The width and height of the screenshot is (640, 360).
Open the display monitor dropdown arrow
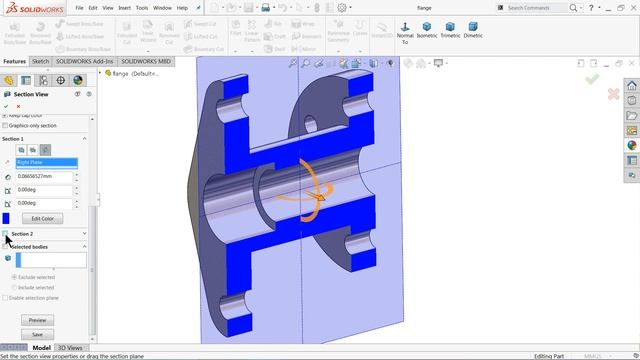coord(447,63)
